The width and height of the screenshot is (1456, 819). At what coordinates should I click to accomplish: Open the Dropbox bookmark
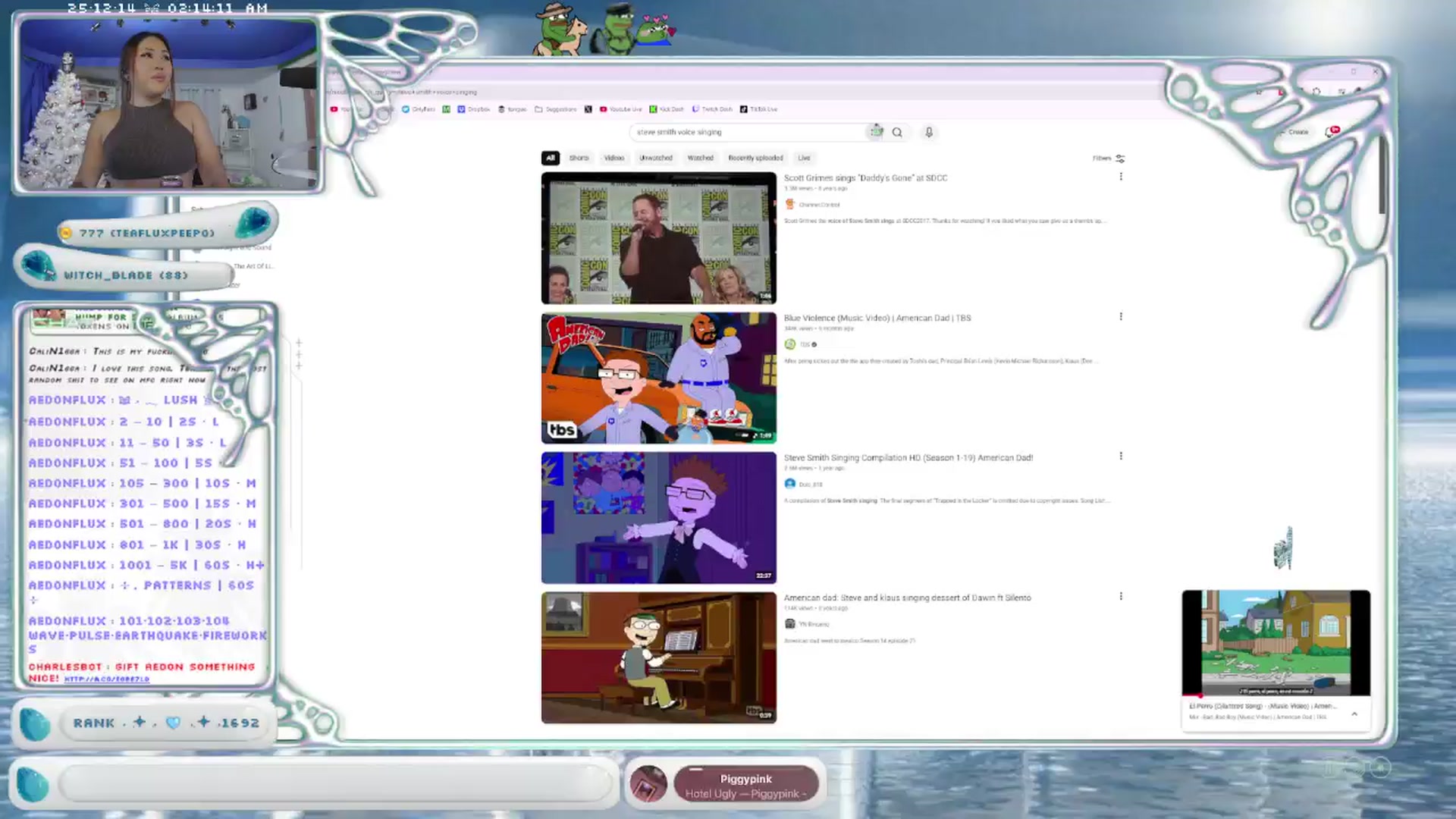click(x=474, y=109)
